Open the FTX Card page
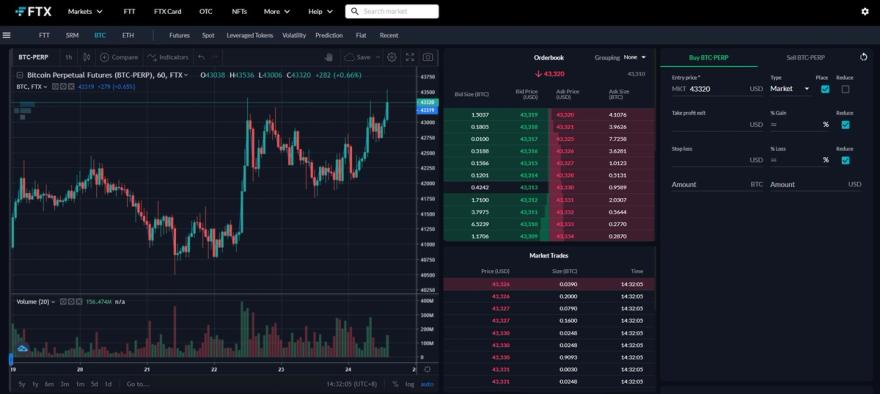This screenshot has height=394, width=880. 167,11
